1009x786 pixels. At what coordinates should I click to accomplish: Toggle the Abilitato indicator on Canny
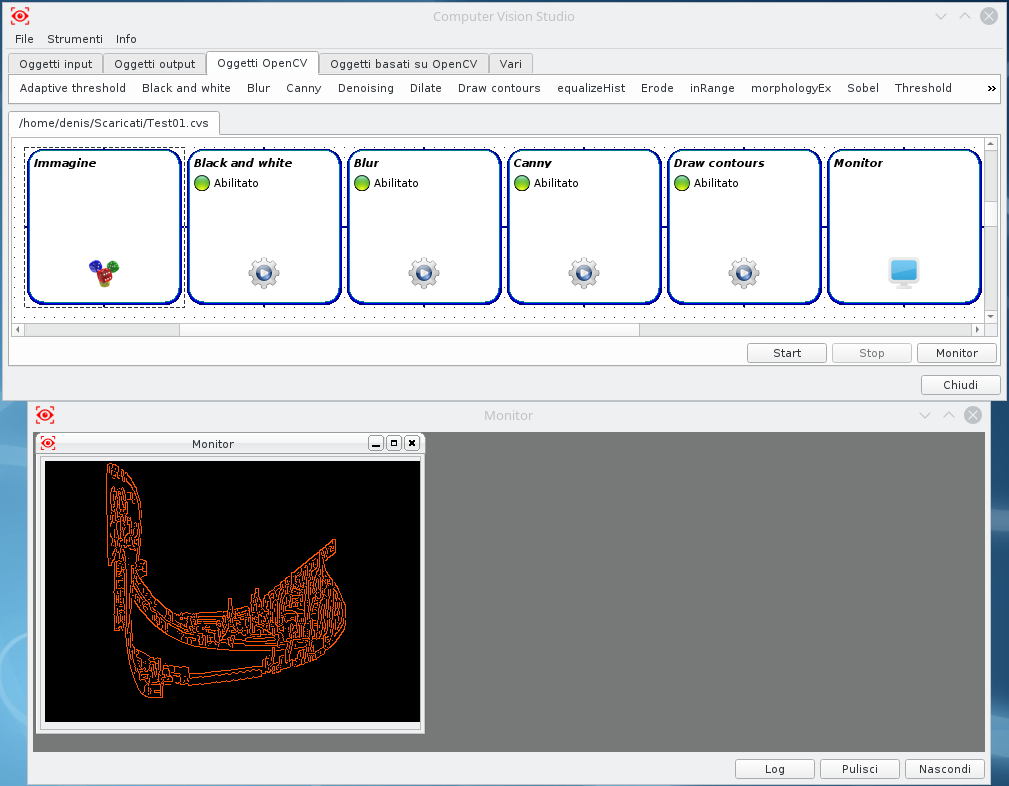[522, 183]
